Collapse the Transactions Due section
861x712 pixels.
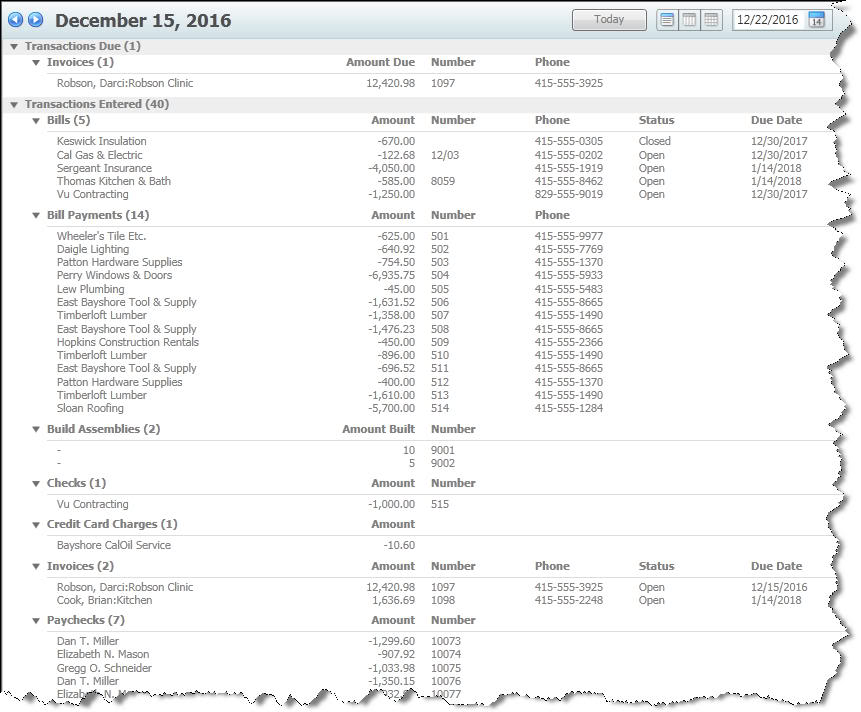[x=14, y=46]
